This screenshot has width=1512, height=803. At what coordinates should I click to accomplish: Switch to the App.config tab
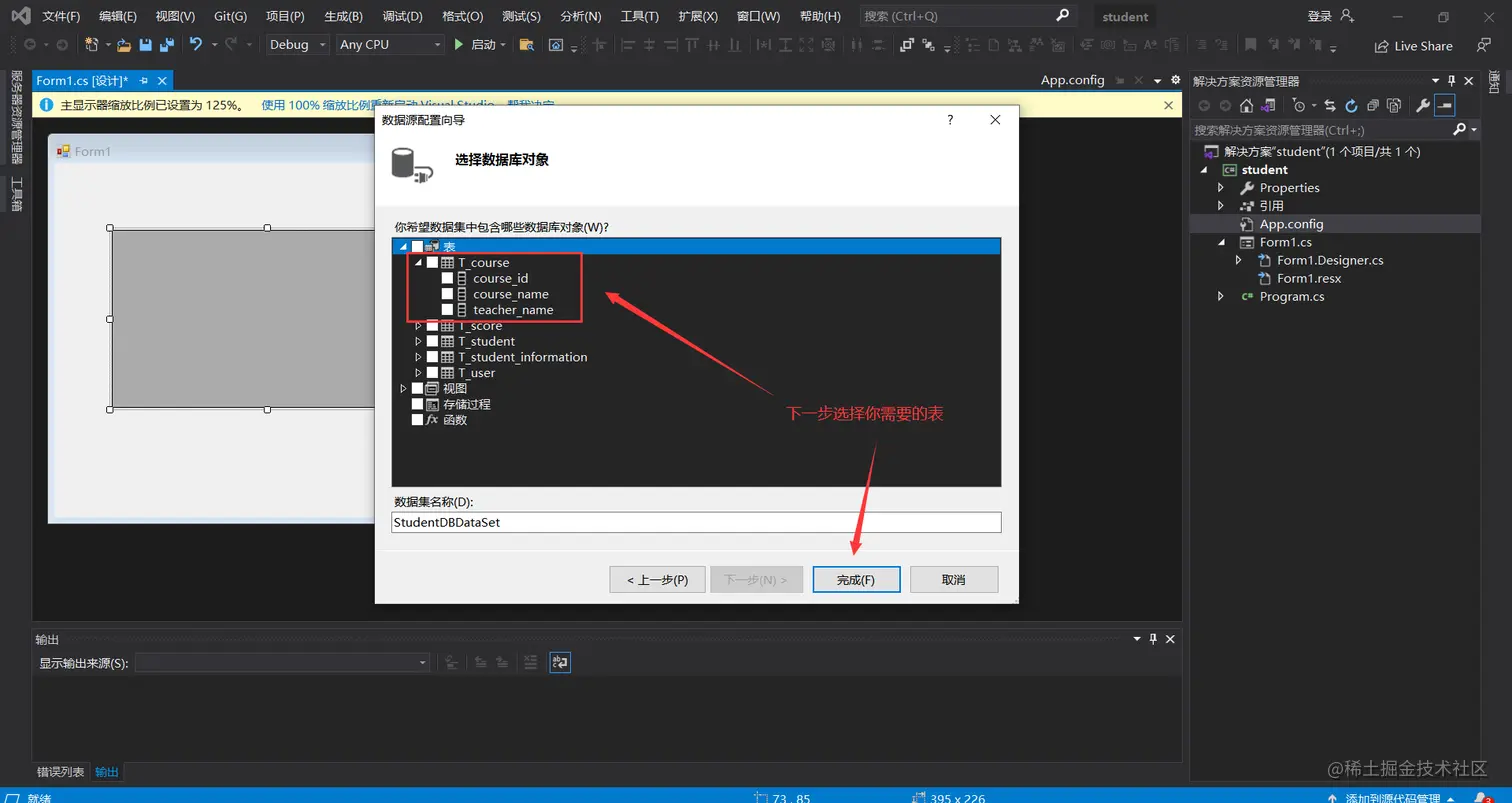(1072, 80)
